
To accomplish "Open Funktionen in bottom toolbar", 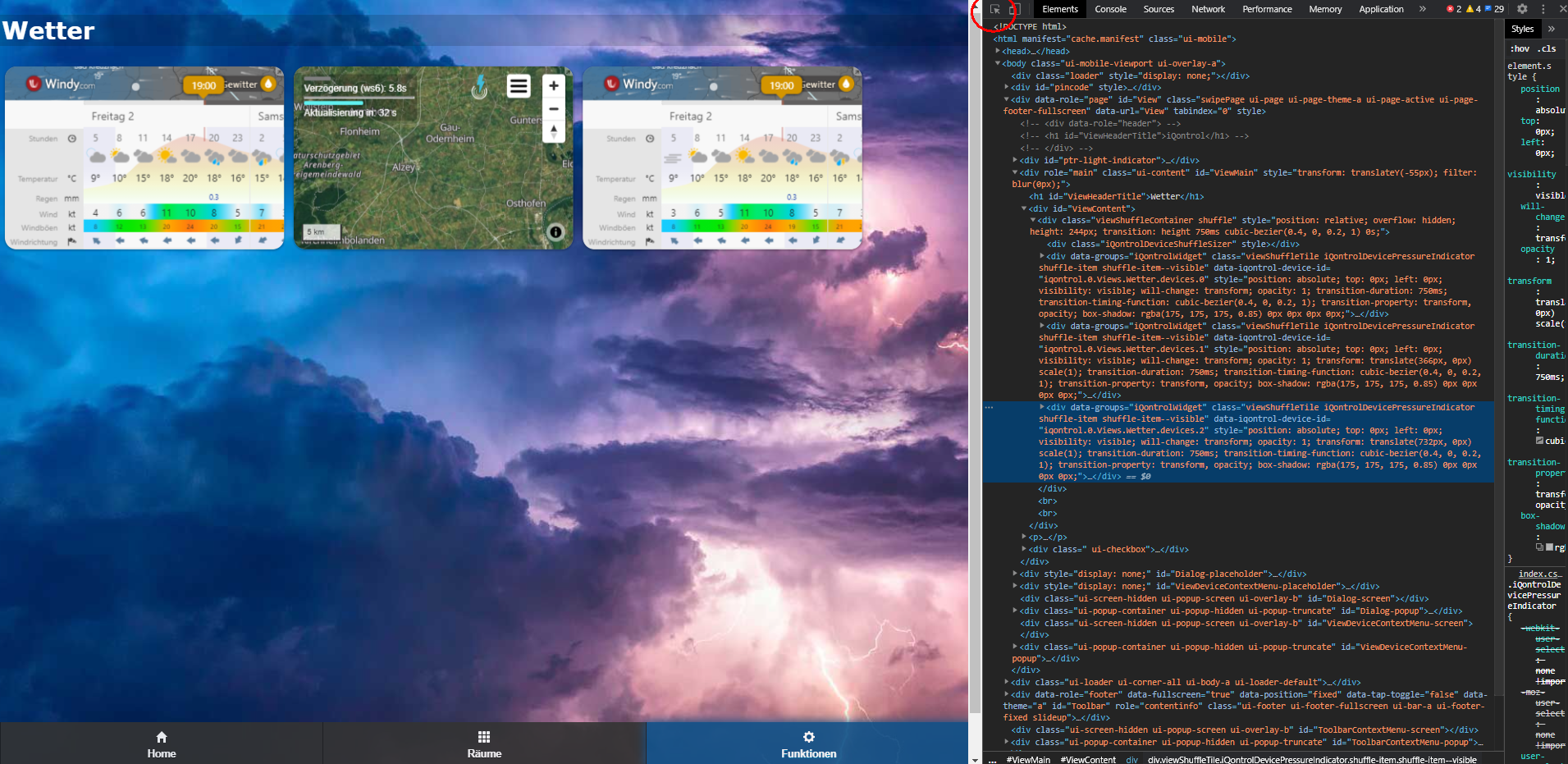I will coord(808,743).
